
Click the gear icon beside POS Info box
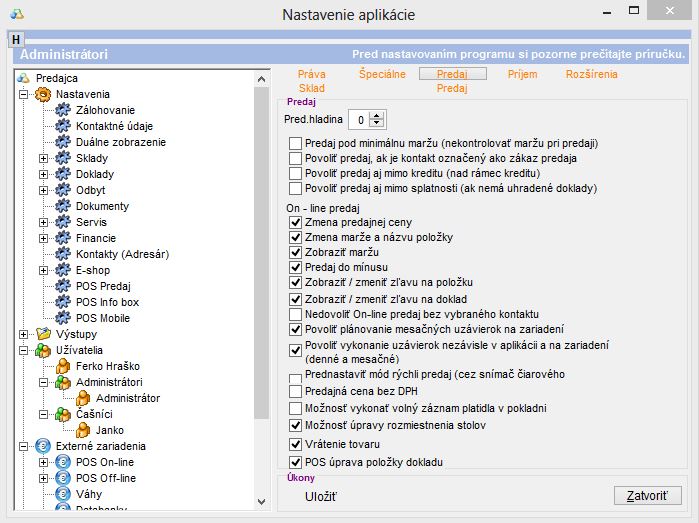point(63,302)
